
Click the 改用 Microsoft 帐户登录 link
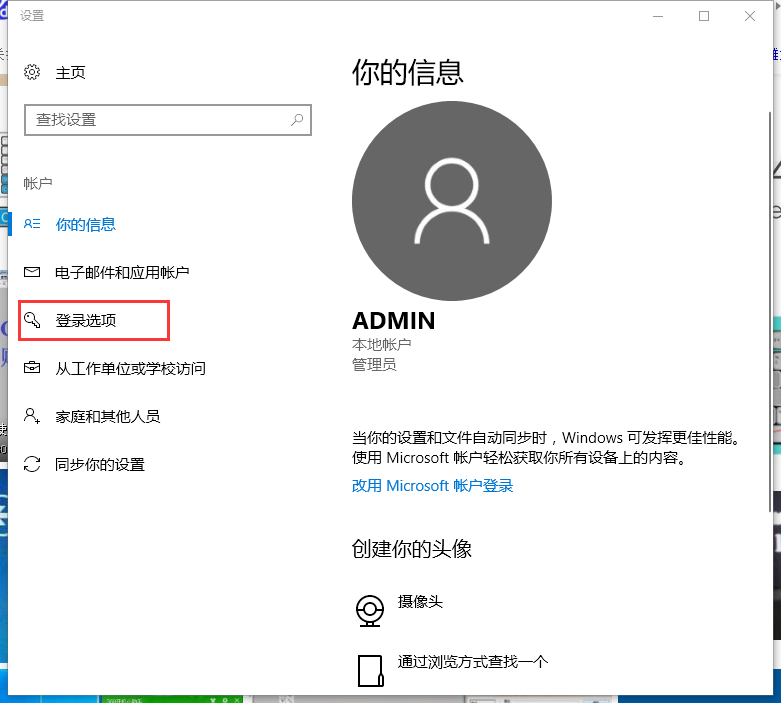click(x=432, y=486)
